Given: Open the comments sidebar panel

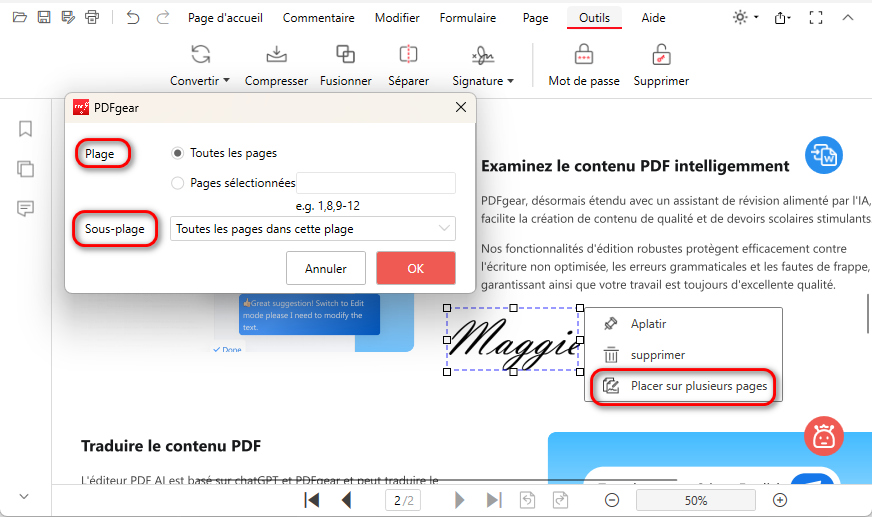Looking at the screenshot, I should click(26, 209).
